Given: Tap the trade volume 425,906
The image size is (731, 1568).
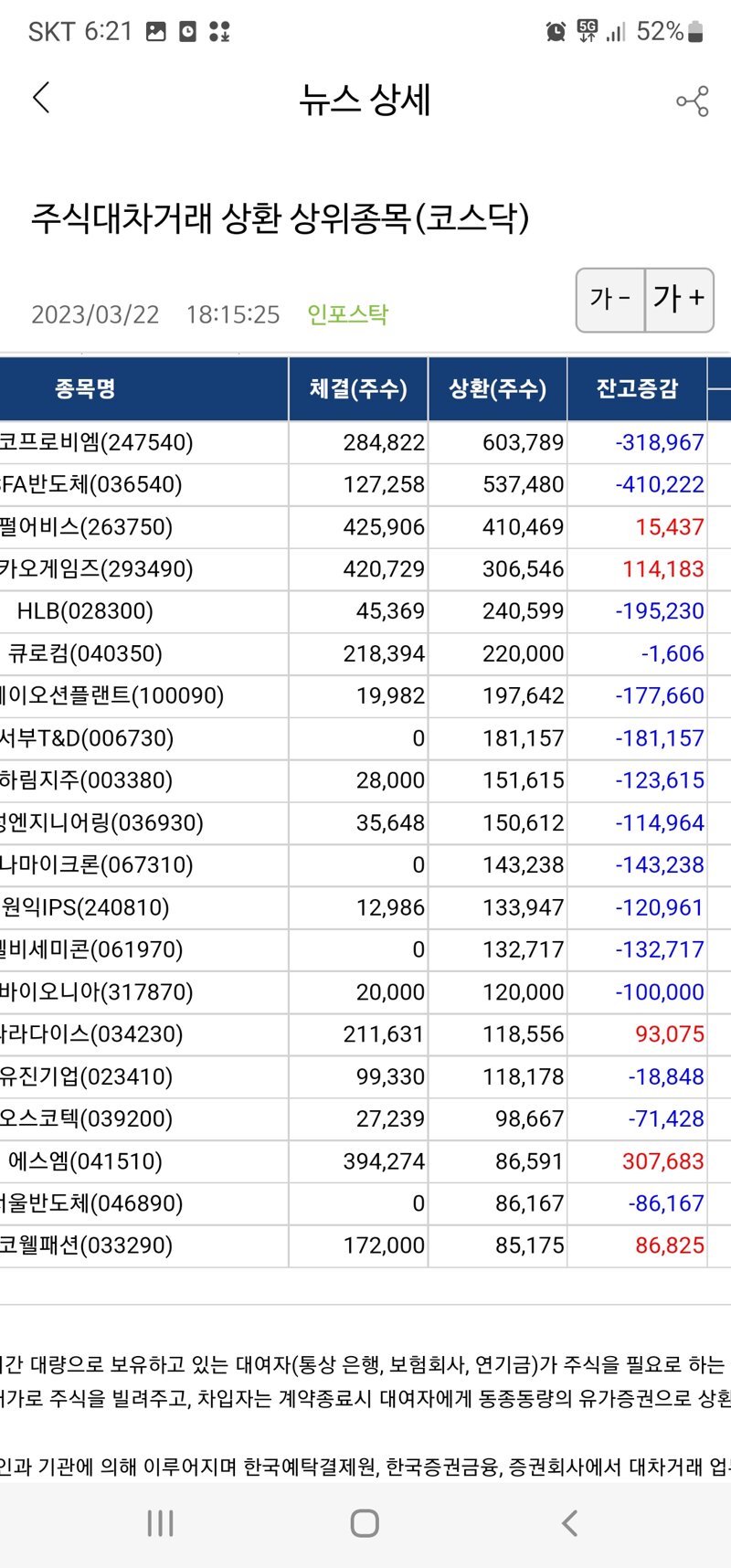Looking at the screenshot, I should pyautogui.click(x=385, y=528).
